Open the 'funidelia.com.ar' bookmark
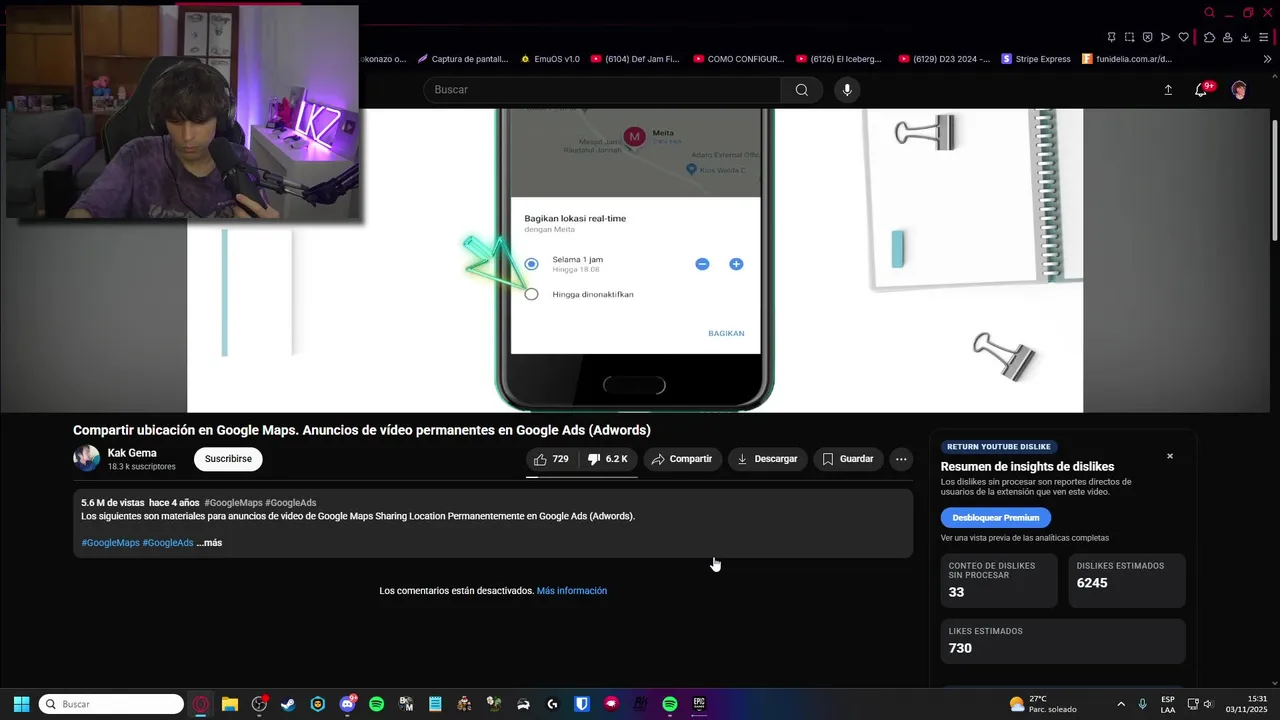This screenshot has width=1280, height=720. pyautogui.click(x=1127, y=59)
